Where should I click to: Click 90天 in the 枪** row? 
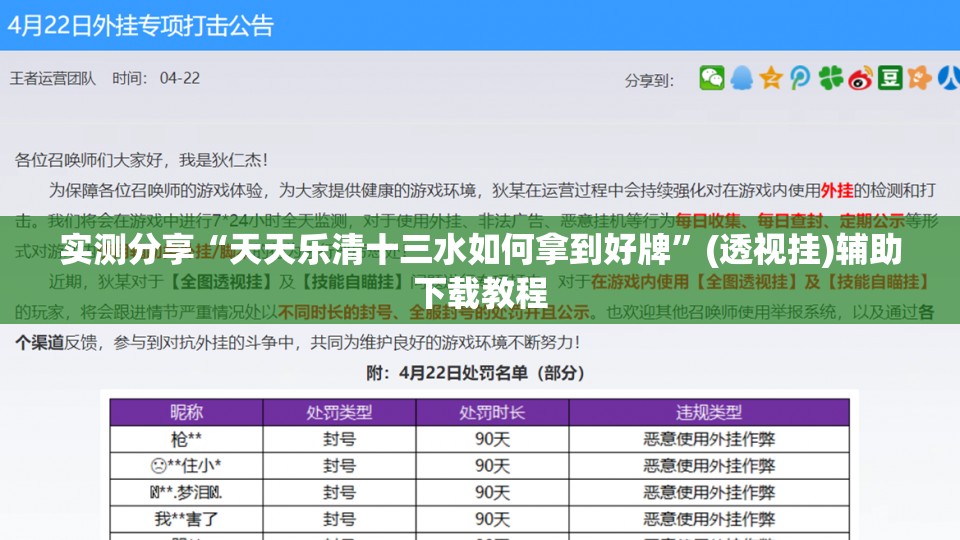(x=492, y=439)
